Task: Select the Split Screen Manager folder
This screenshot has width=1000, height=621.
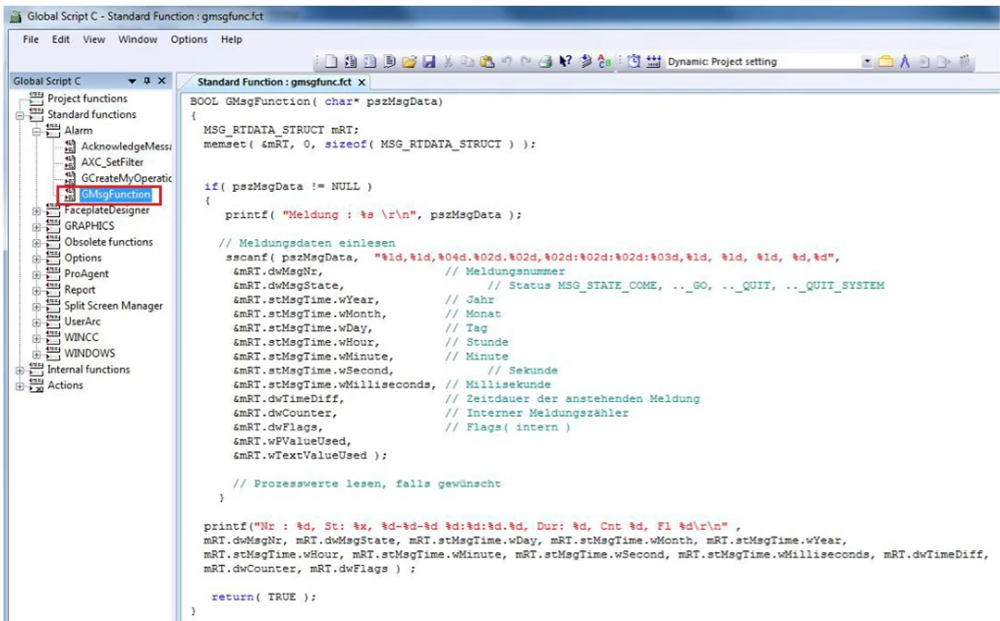Action: pos(113,306)
